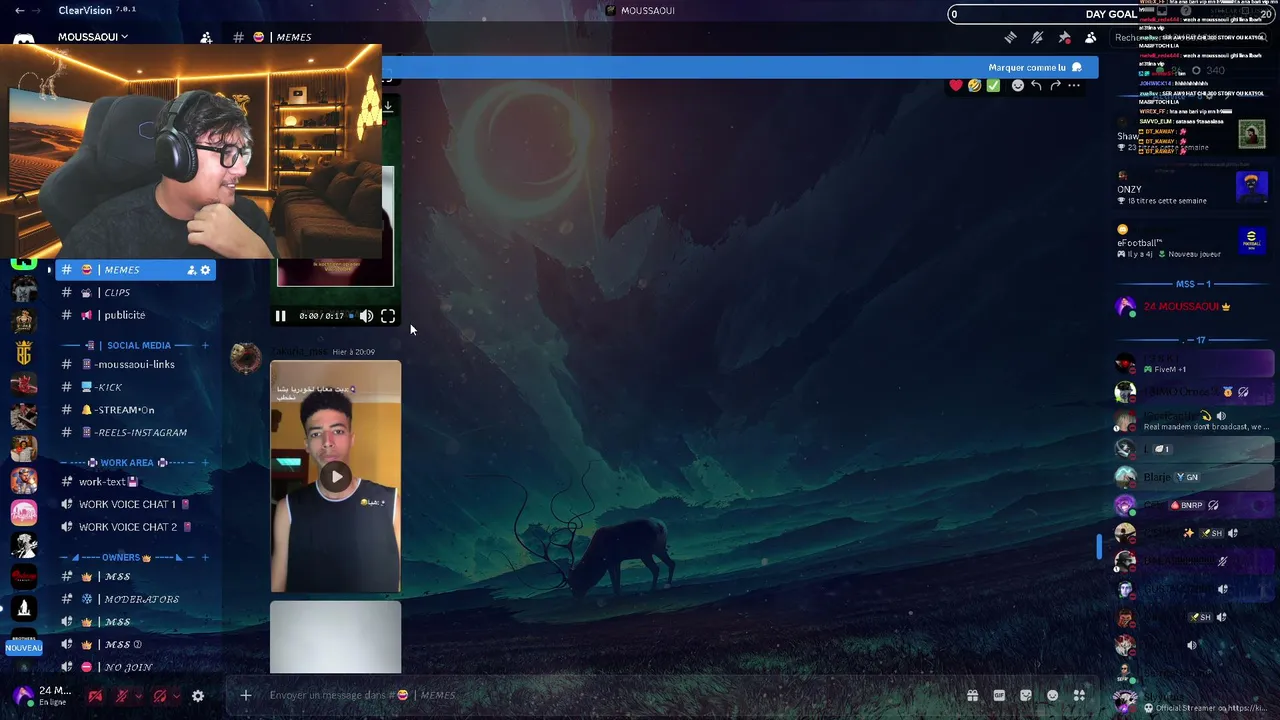Focus the message input for MEMES

pyautogui.click(x=610, y=695)
